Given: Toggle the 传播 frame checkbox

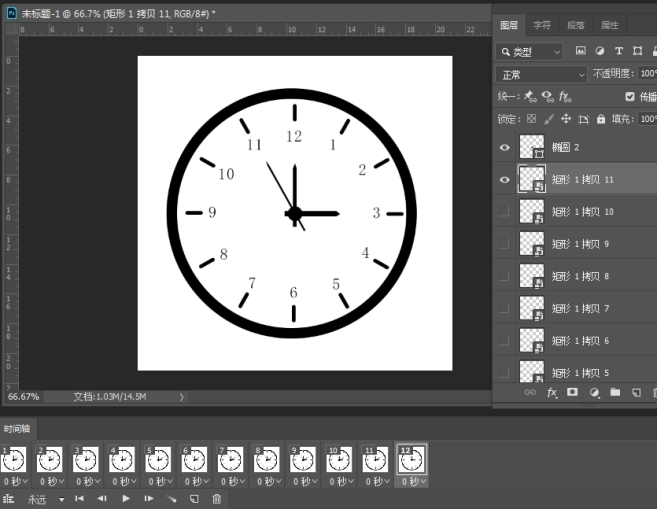Looking at the screenshot, I should click(x=629, y=97).
